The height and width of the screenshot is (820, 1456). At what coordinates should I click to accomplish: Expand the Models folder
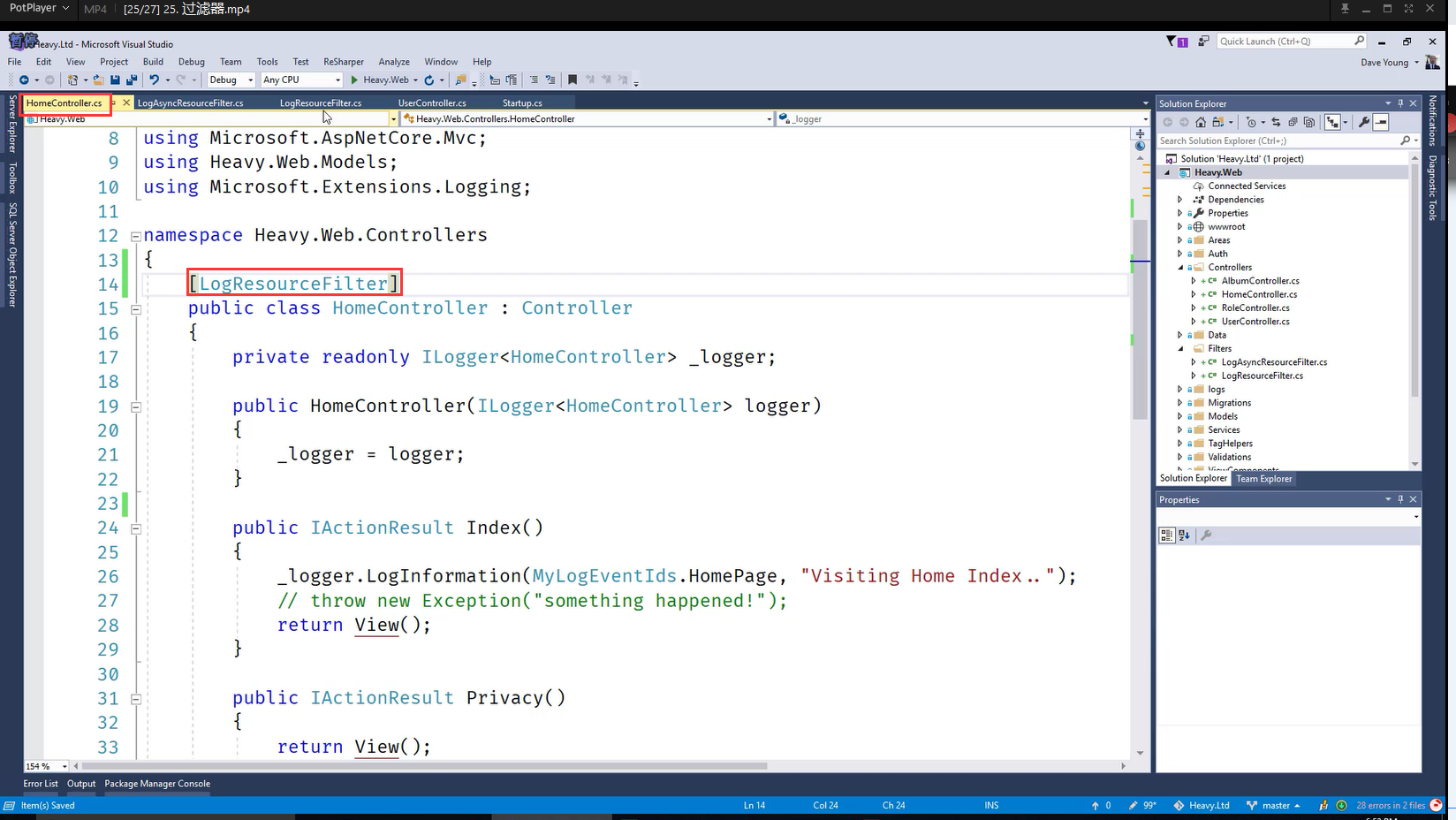pos(1180,416)
